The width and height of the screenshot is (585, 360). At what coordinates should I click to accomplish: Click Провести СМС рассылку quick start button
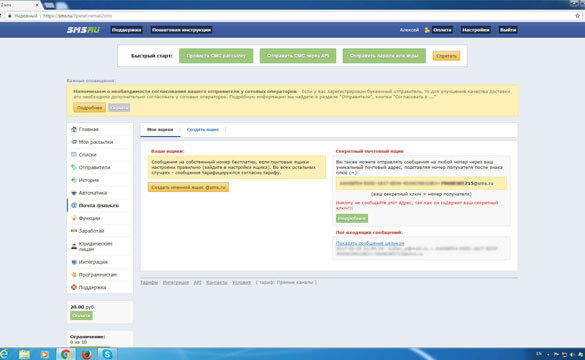[x=216, y=56]
